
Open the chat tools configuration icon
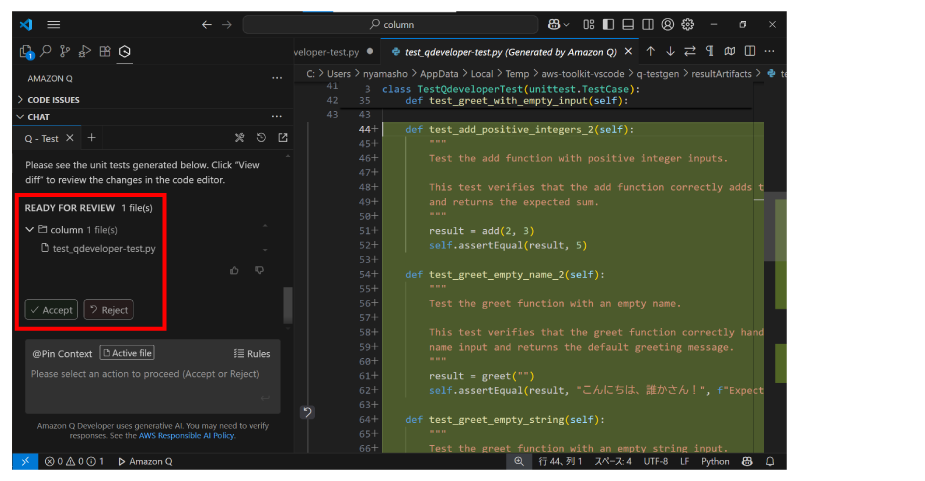pos(239,138)
